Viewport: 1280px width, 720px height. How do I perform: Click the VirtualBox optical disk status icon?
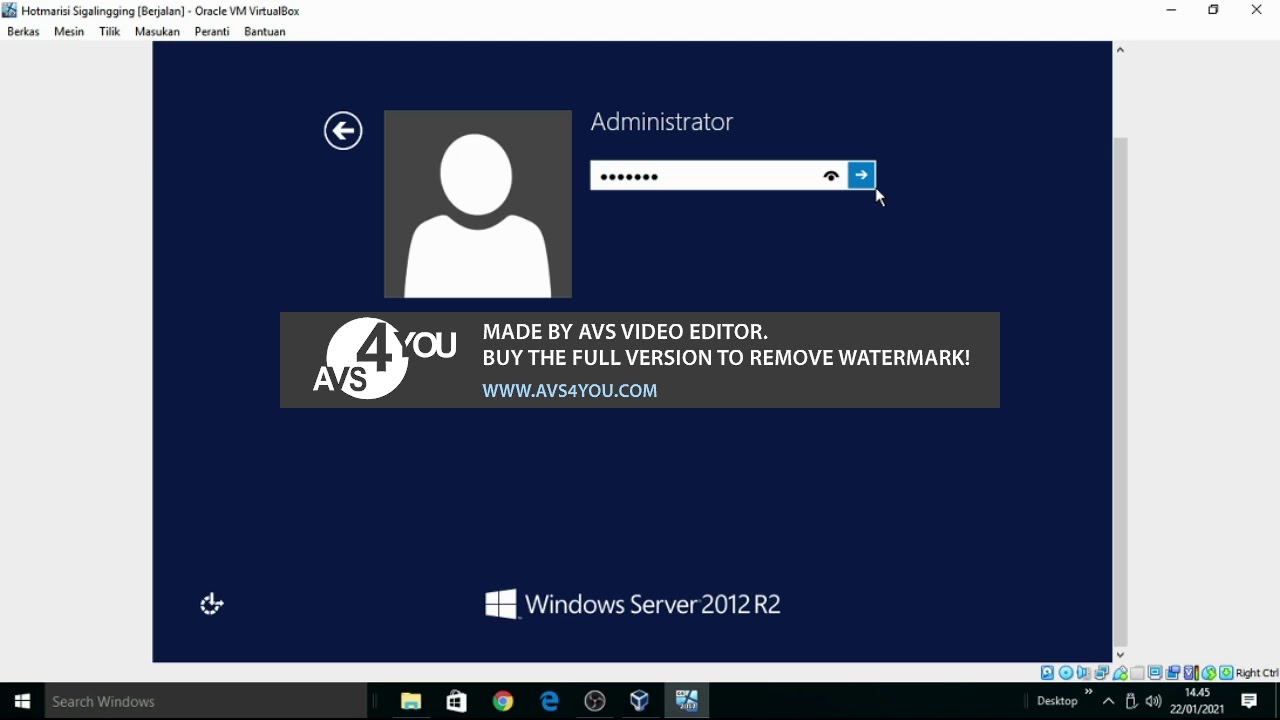tap(1066, 673)
